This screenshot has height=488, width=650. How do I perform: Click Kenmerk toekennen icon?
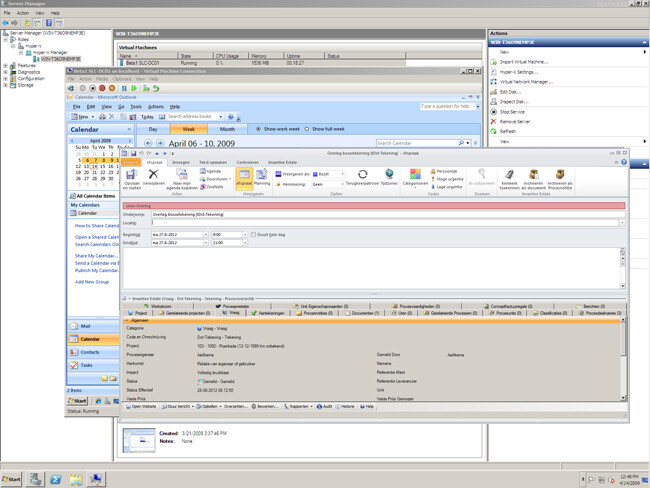(509, 174)
